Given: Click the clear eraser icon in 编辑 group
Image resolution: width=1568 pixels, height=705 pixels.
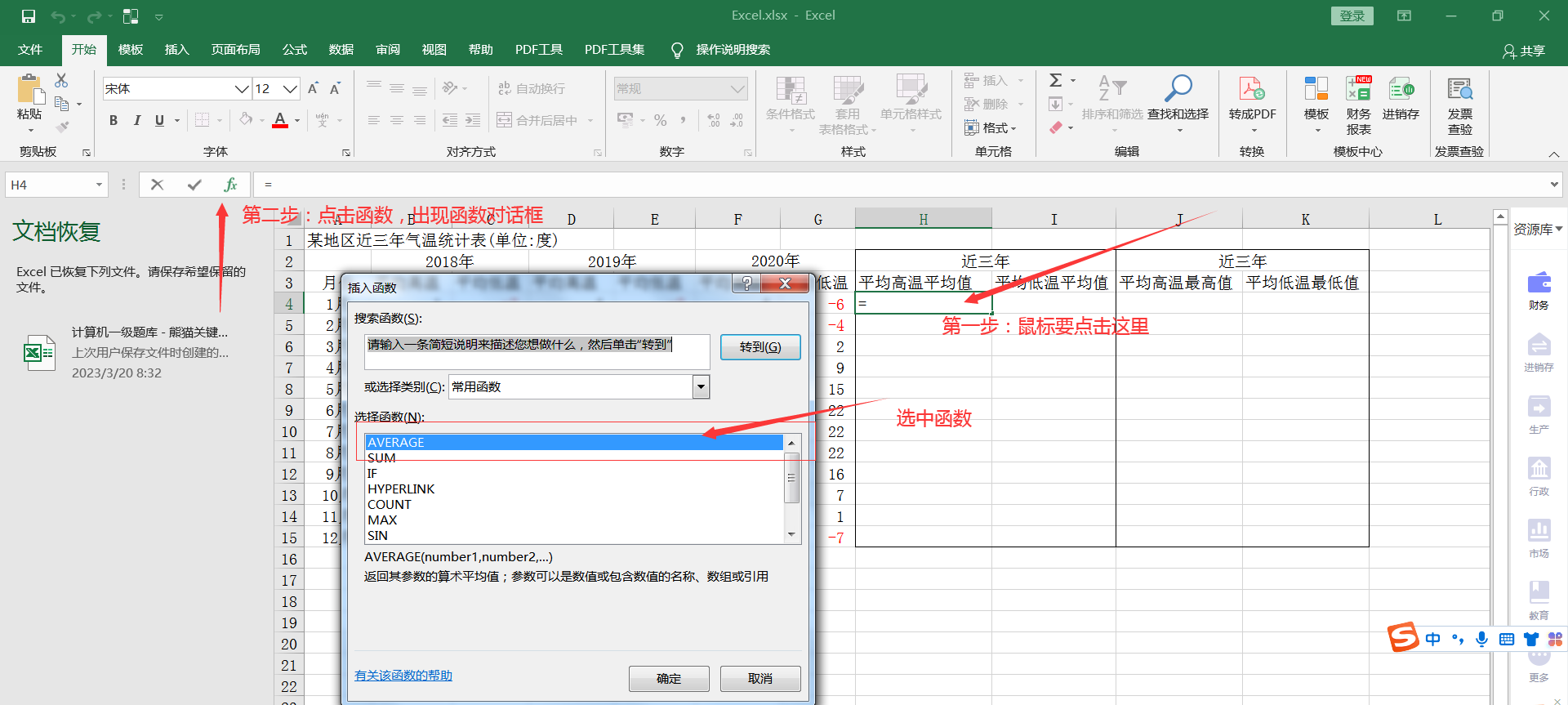Looking at the screenshot, I should tap(1056, 127).
